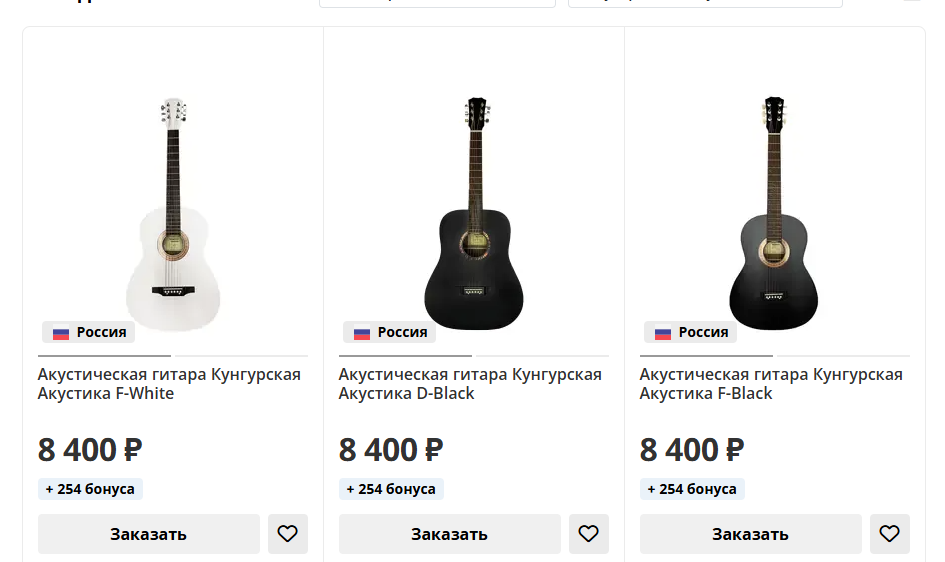The width and height of the screenshot is (945, 562).
Task: Order the F-White acoustic guitar
Action: 148,534
